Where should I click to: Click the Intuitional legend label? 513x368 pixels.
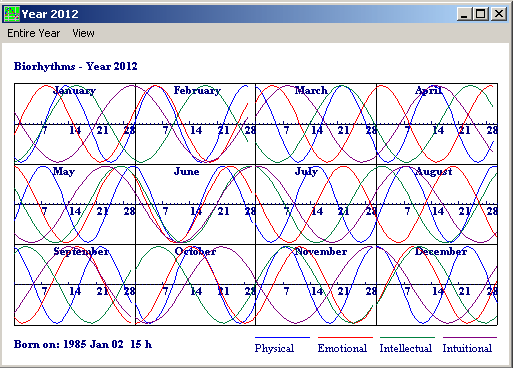click(467, 348)
